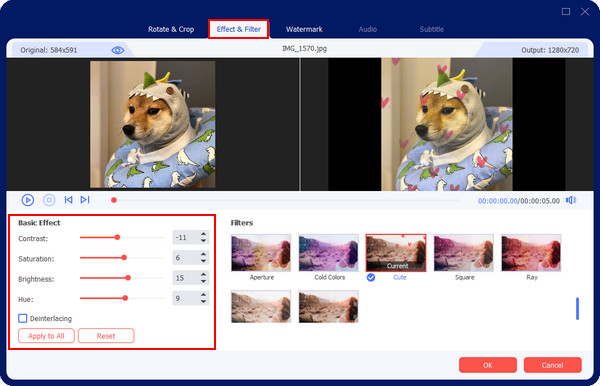Open the Watermark tab
This screenshot has height=386, width=600.
pyautogui.click(x=304, y=29)
